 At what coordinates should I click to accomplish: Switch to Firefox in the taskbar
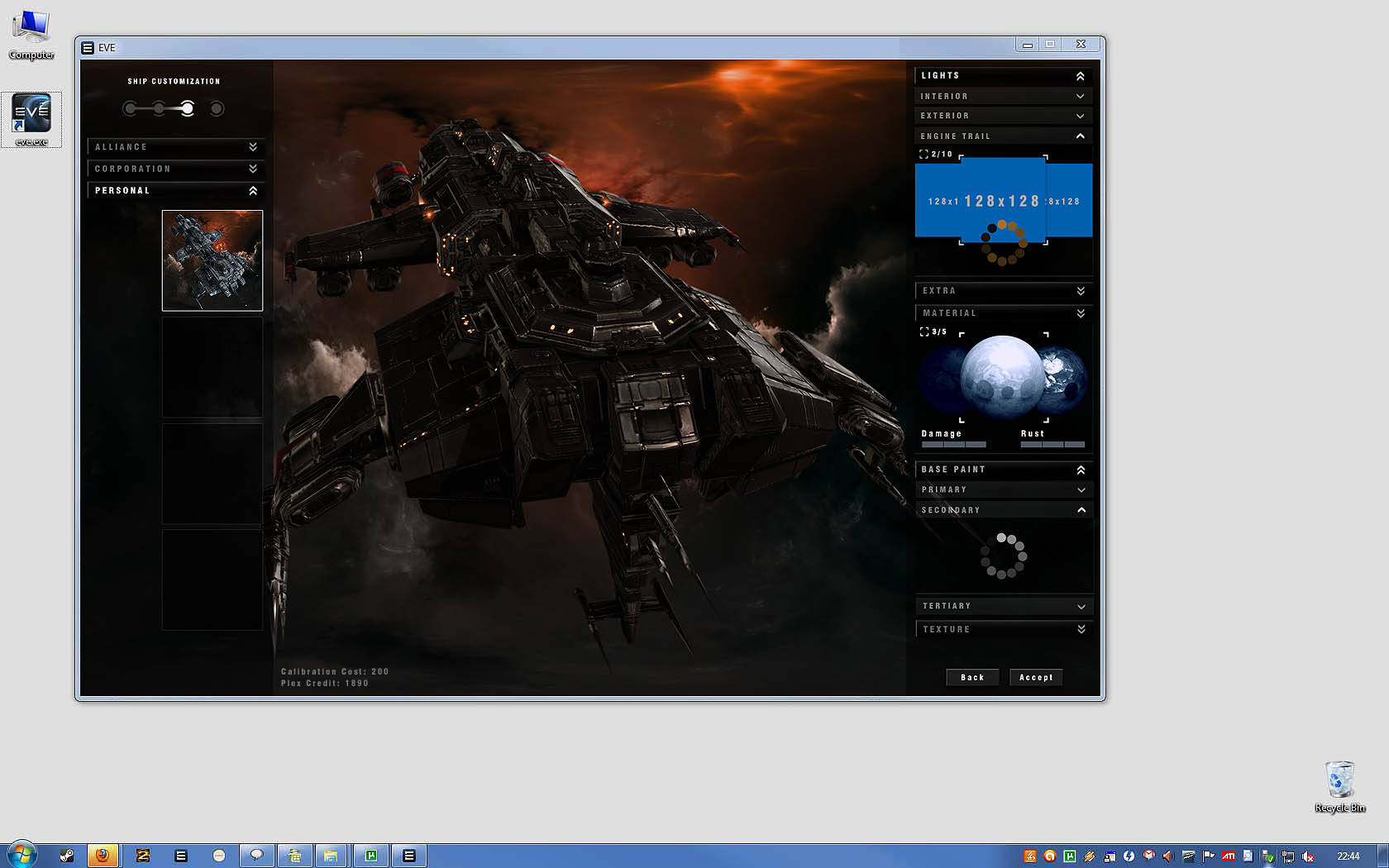[103, 856]
